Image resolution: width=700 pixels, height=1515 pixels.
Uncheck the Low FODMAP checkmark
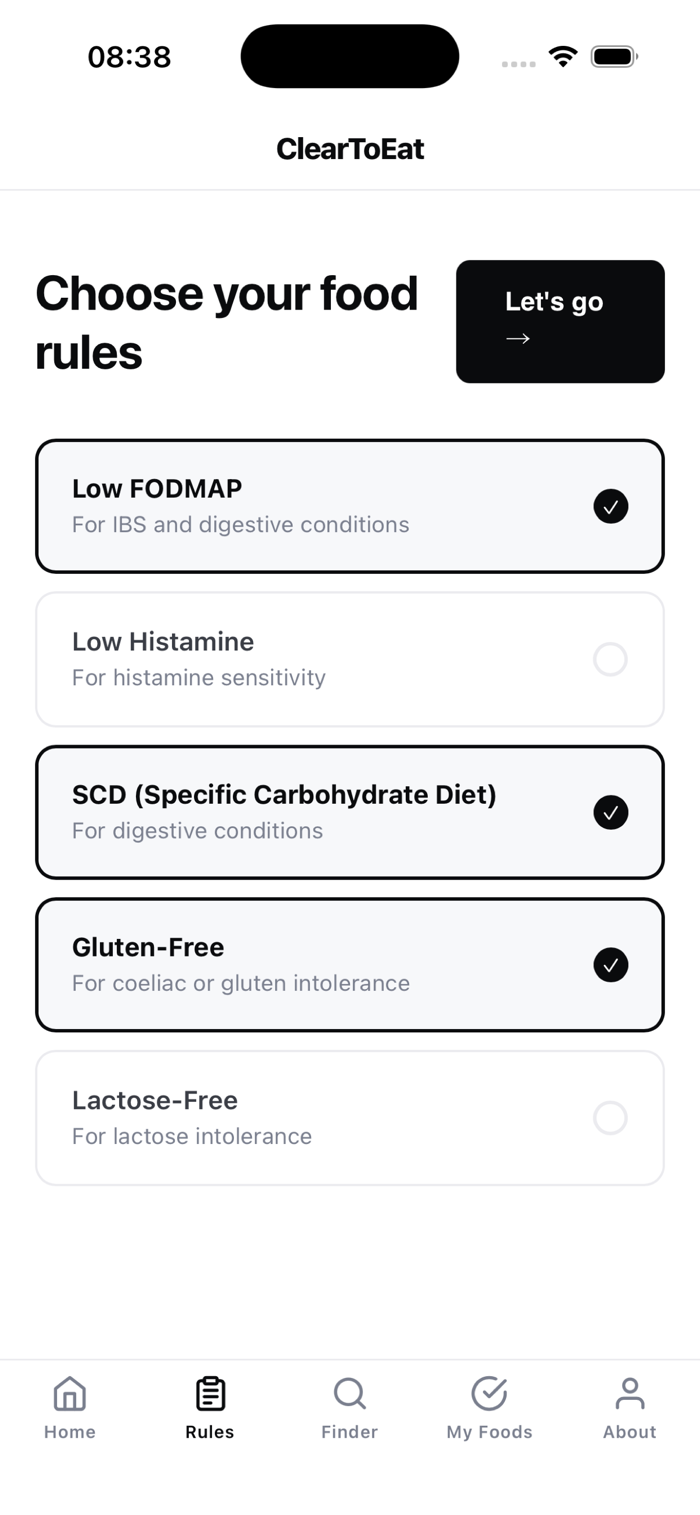click(x=610, y=506)
